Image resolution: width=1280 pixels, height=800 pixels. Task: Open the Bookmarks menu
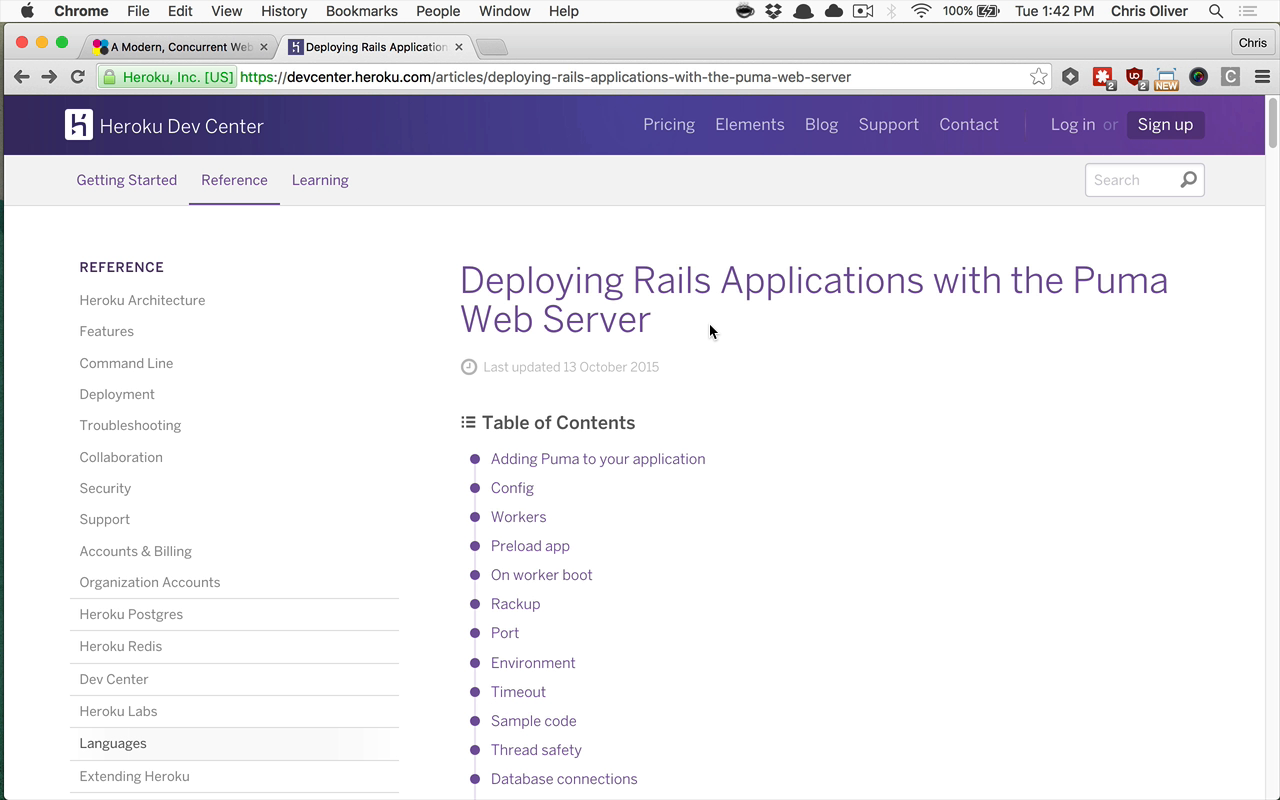361,11
